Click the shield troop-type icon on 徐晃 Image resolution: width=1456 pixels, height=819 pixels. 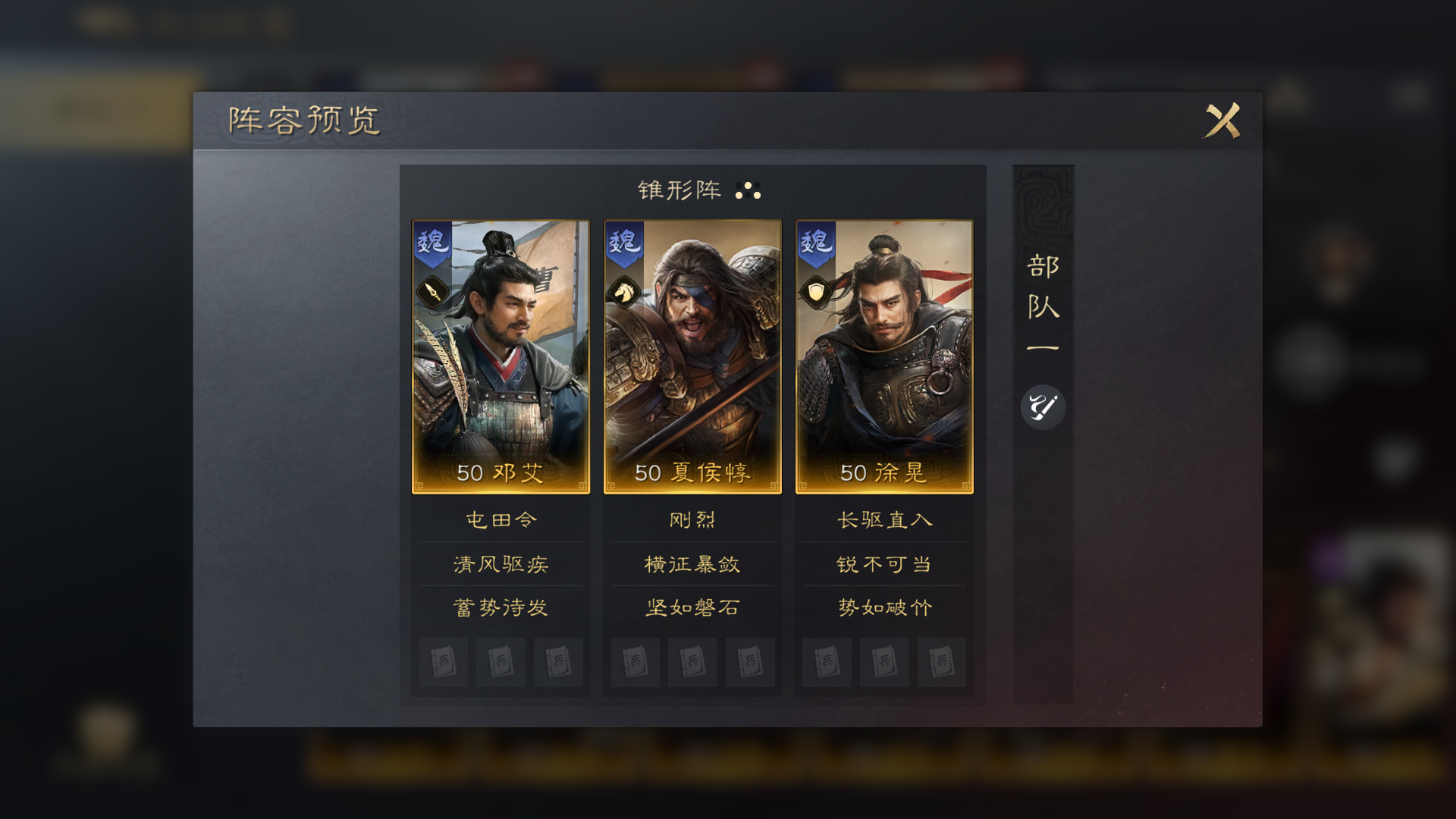point(816,292)
